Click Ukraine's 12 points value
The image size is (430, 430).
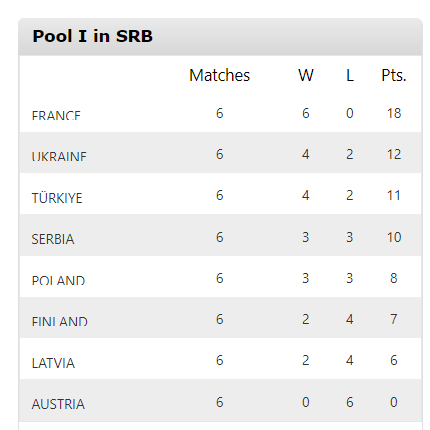click(394, 154)
